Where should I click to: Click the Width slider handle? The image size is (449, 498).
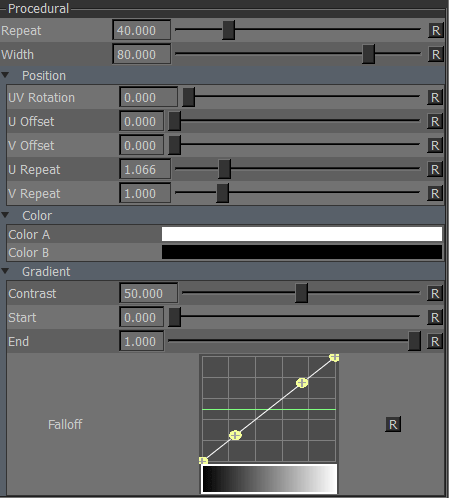click(x=368, y=54)
